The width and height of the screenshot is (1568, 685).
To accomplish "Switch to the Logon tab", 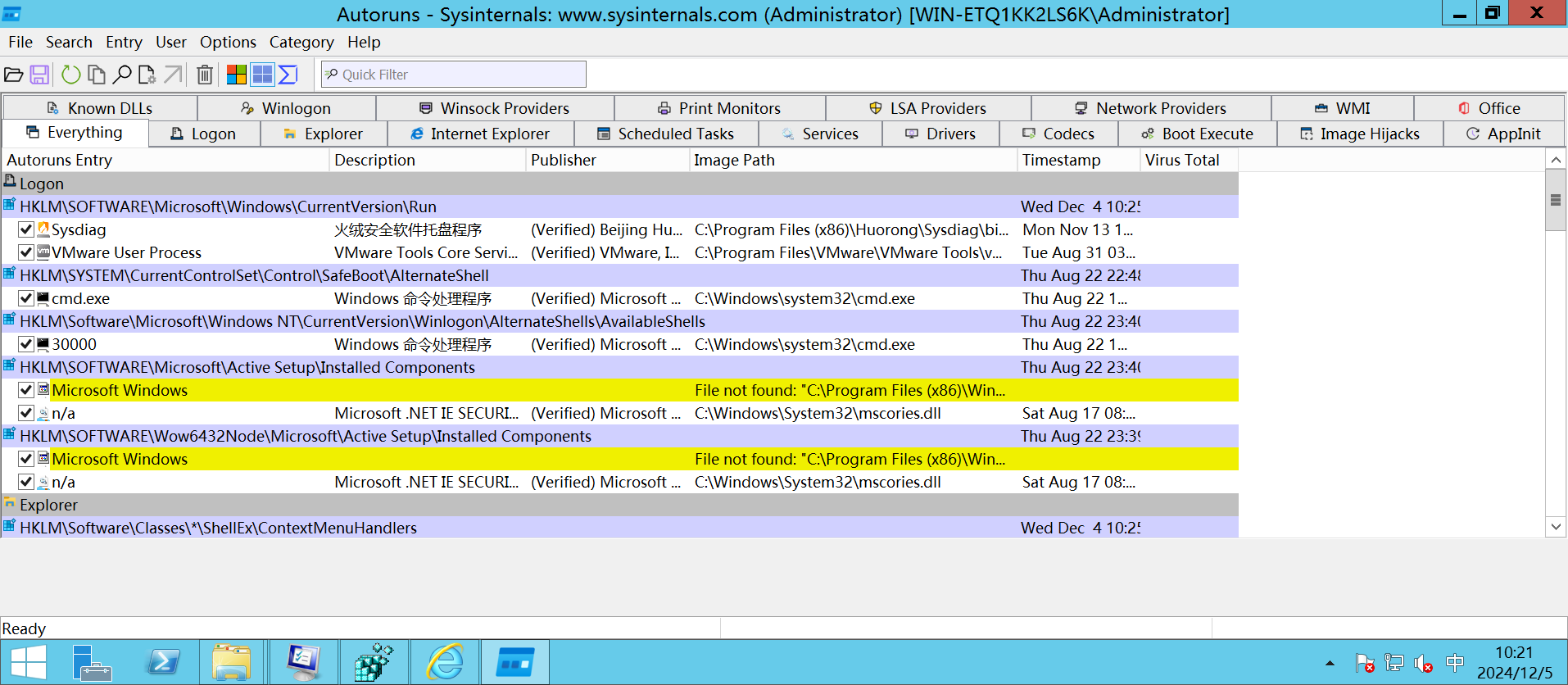I will click(x=203, y=134).
